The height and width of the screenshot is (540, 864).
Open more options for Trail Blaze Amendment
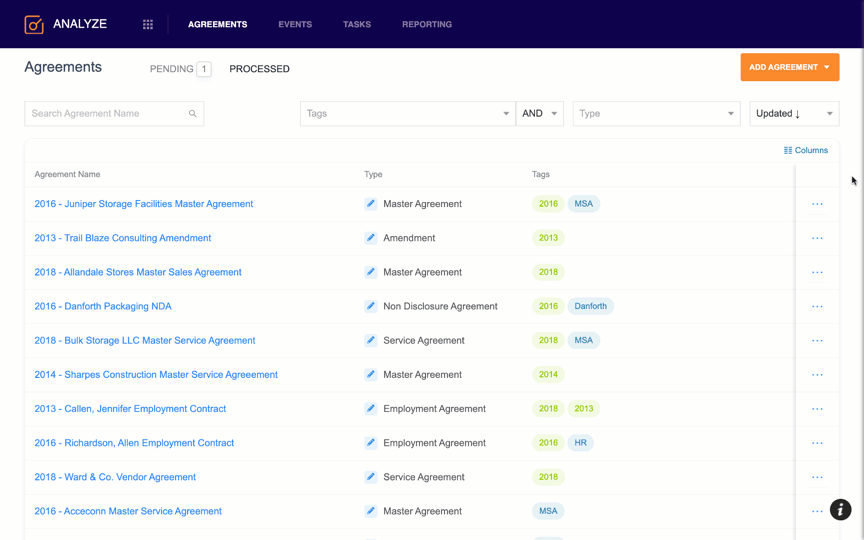817,238
